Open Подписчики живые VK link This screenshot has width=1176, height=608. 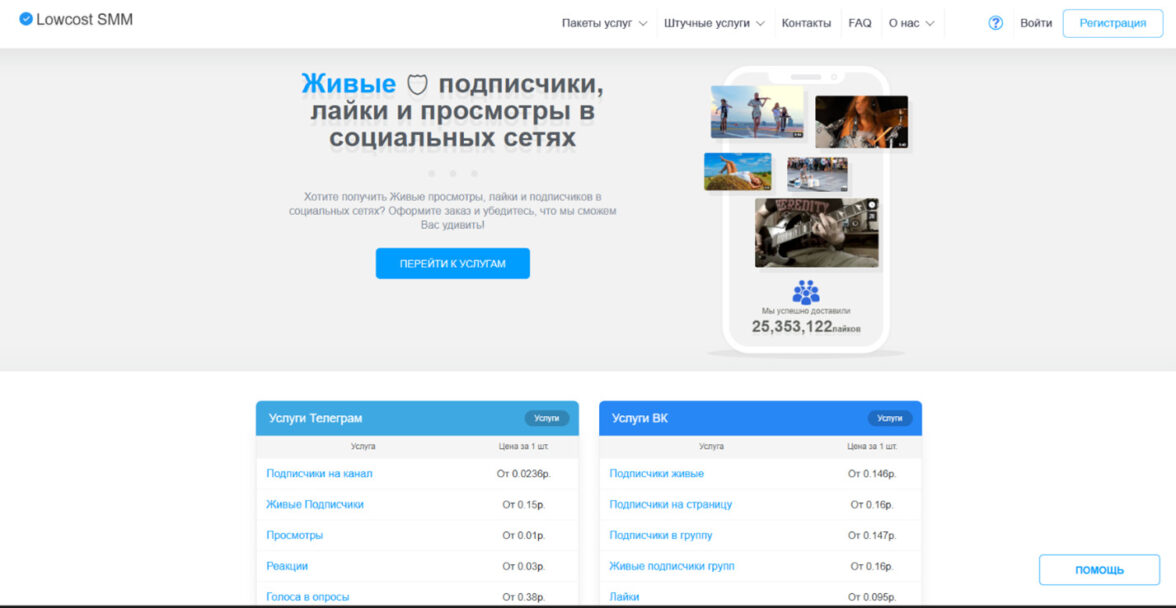tap(657, 474)
